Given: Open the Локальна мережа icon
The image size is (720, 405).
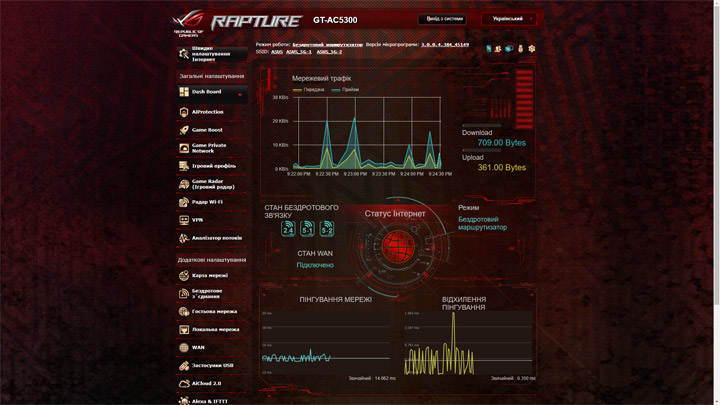Looking at the screenshot, I should click(184, 330).
